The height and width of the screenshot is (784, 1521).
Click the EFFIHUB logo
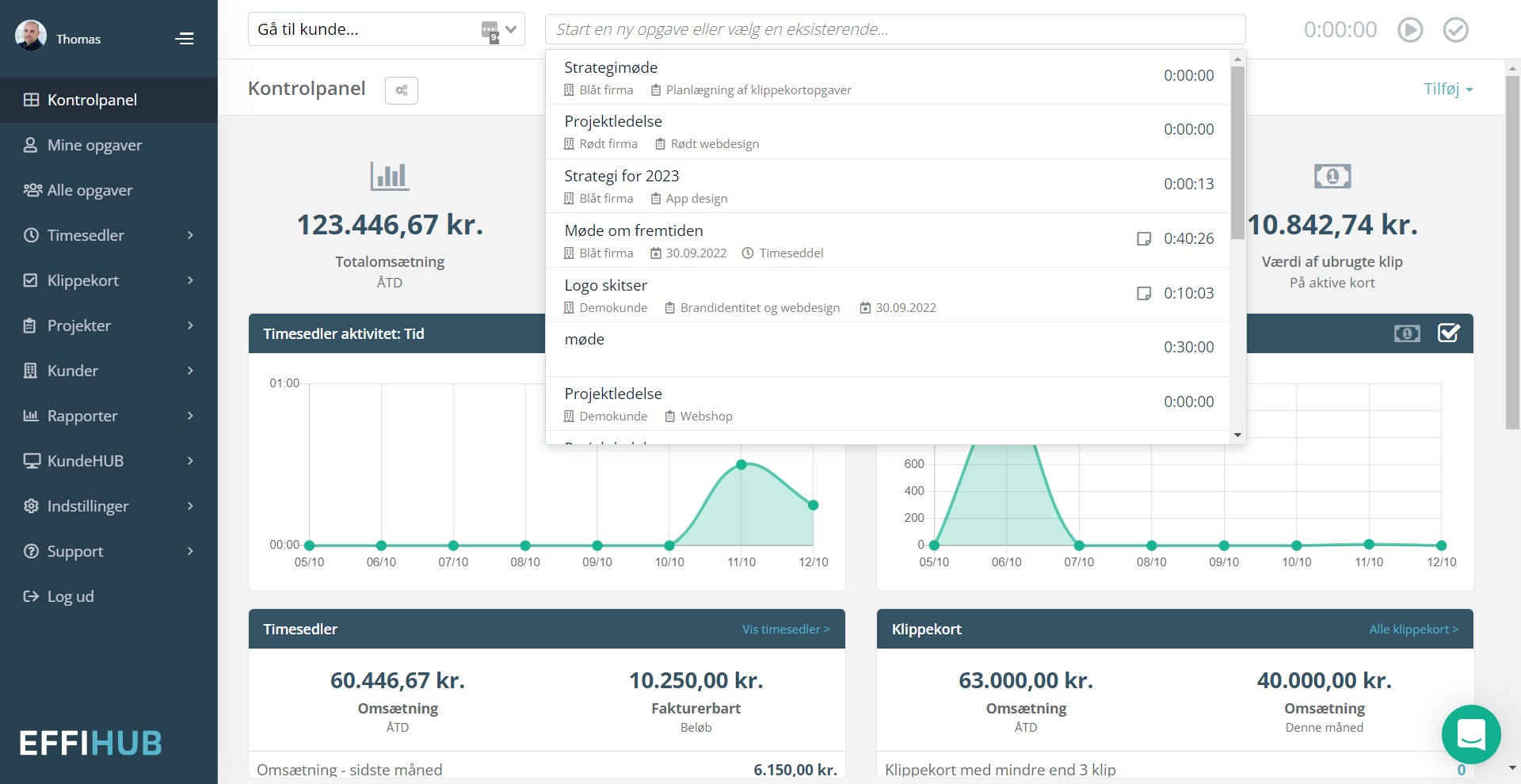[x=90, y=743]
